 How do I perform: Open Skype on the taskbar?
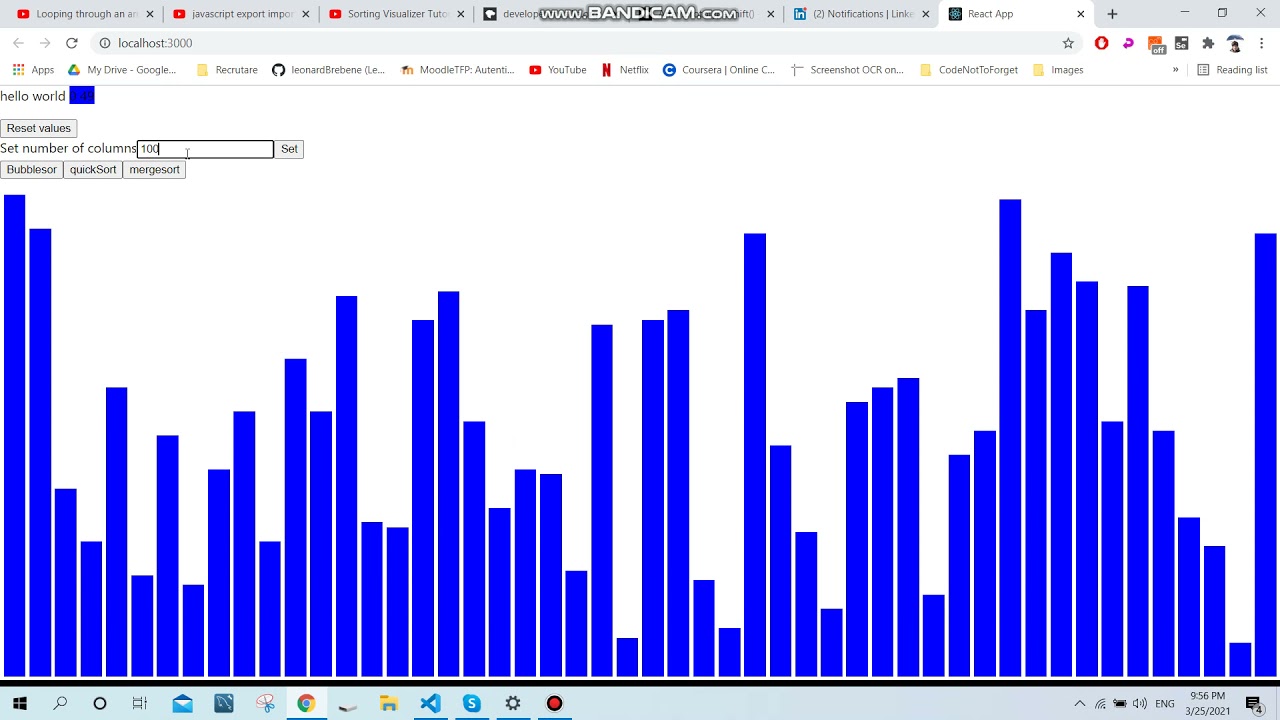(x=471, y=704)
